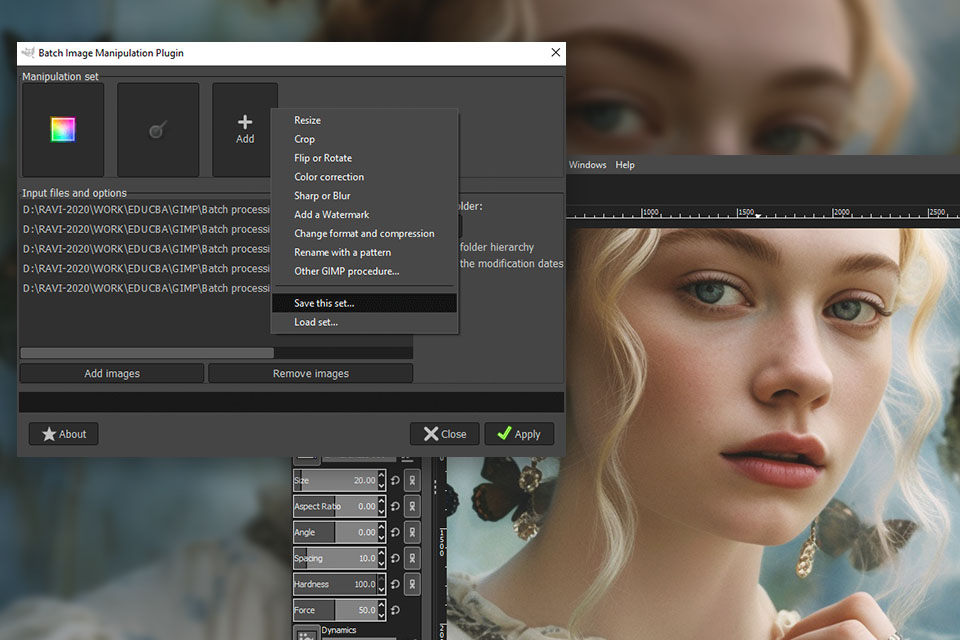The image size is (960, 640).
Task: Increase the Size value with up arrow
Action: (x=381, y=475)
